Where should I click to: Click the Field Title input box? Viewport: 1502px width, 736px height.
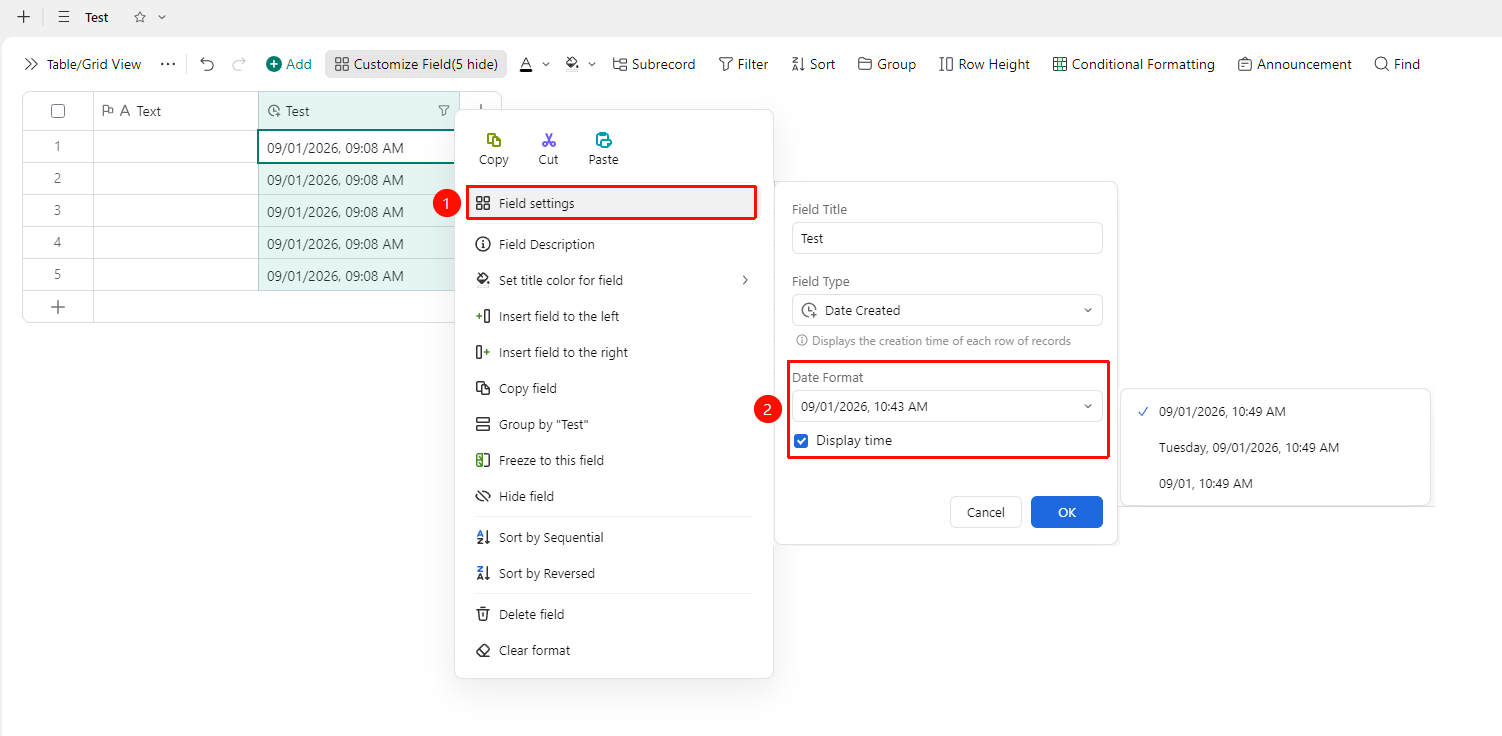click(x=947, y=238)
